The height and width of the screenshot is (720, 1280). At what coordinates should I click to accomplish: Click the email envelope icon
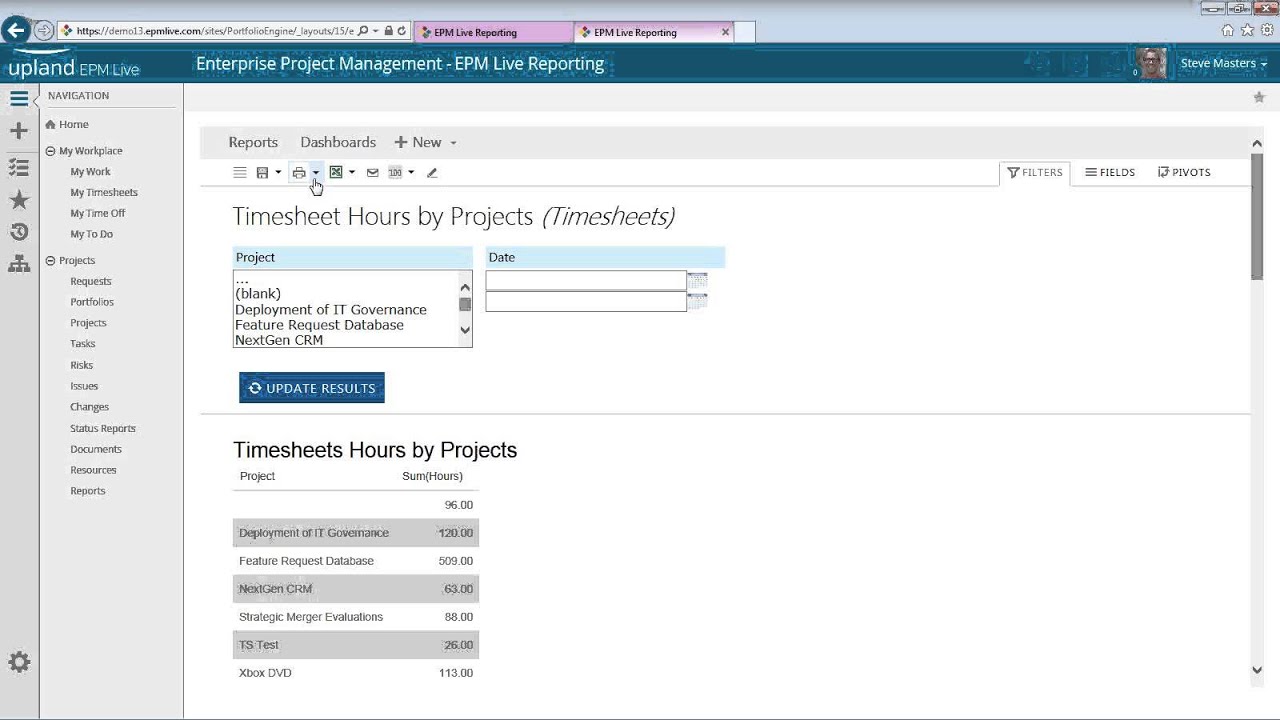point(372,173)
